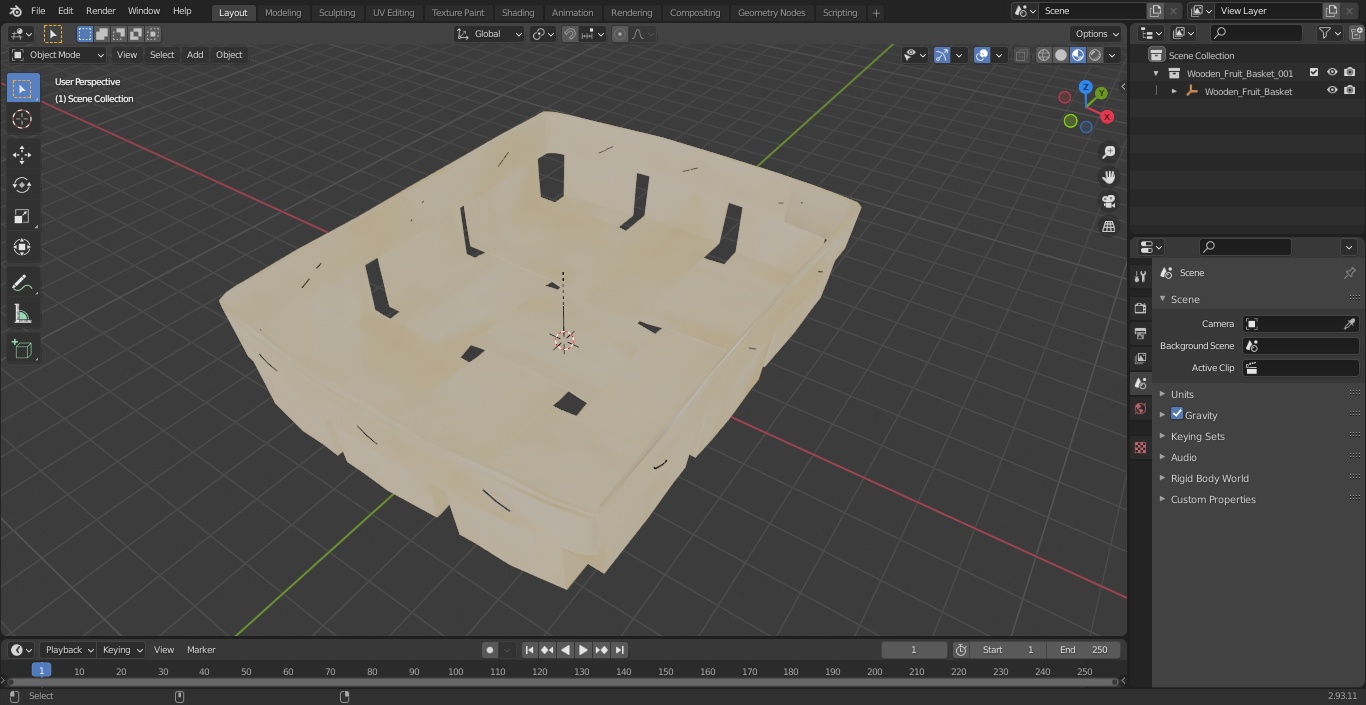The image size is (1366, 705).
Task: Disable Wooden_Fruit_Basket object in renders
Action: 1350,91
